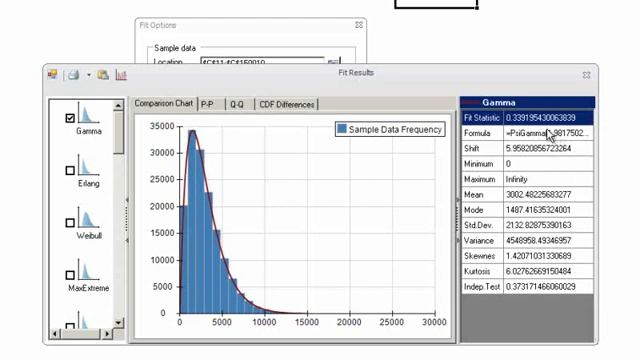
Task: Click the Mean row label
Action: coord(482,195)
